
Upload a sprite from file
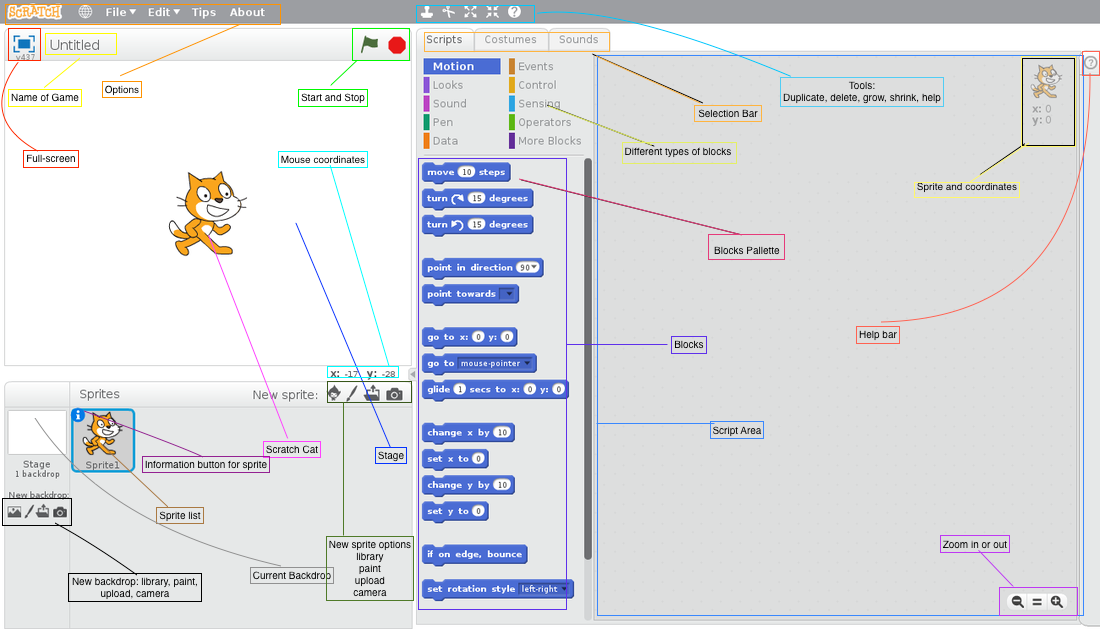372,393
